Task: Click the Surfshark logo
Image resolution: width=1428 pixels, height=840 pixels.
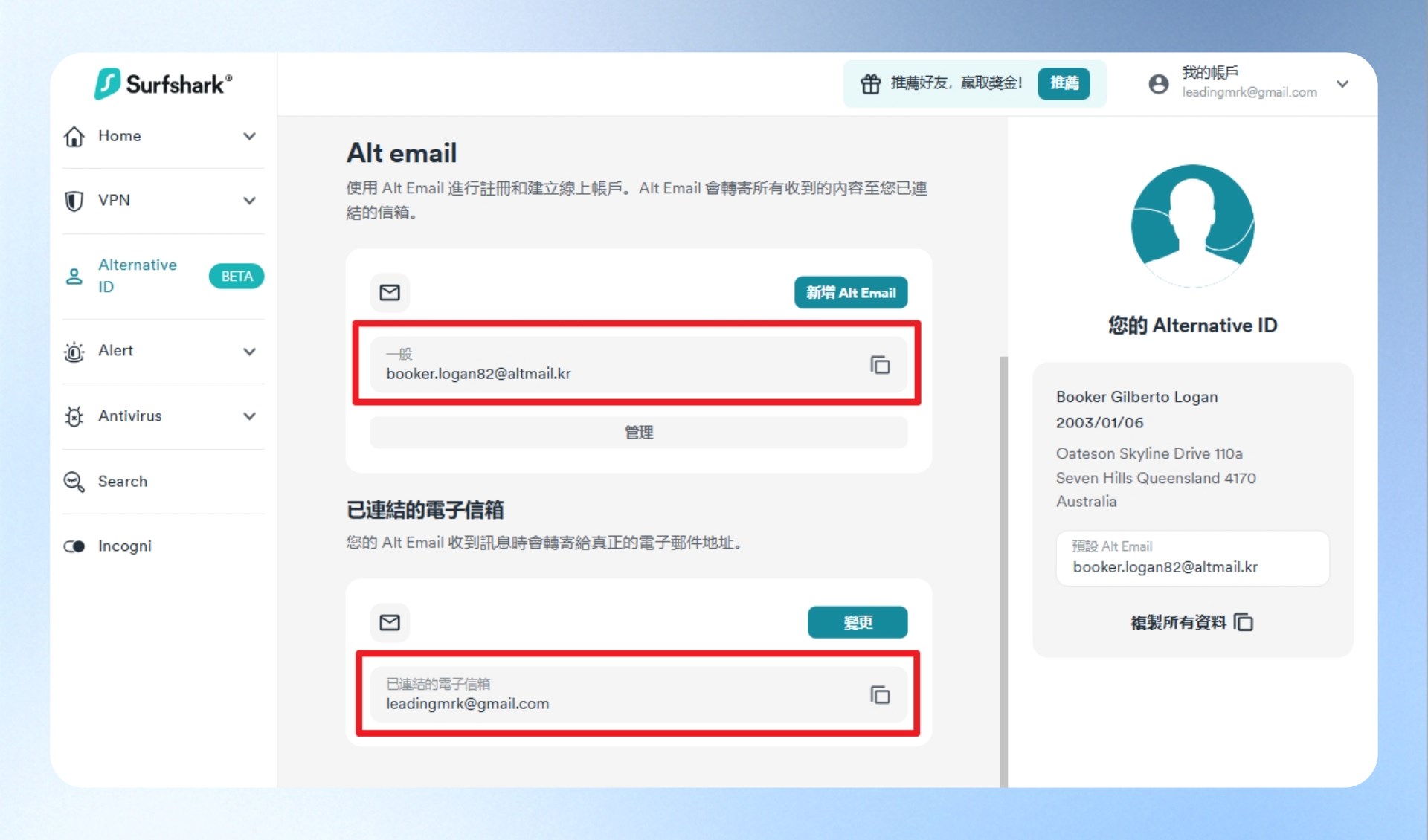Action: tap(163, 84)
